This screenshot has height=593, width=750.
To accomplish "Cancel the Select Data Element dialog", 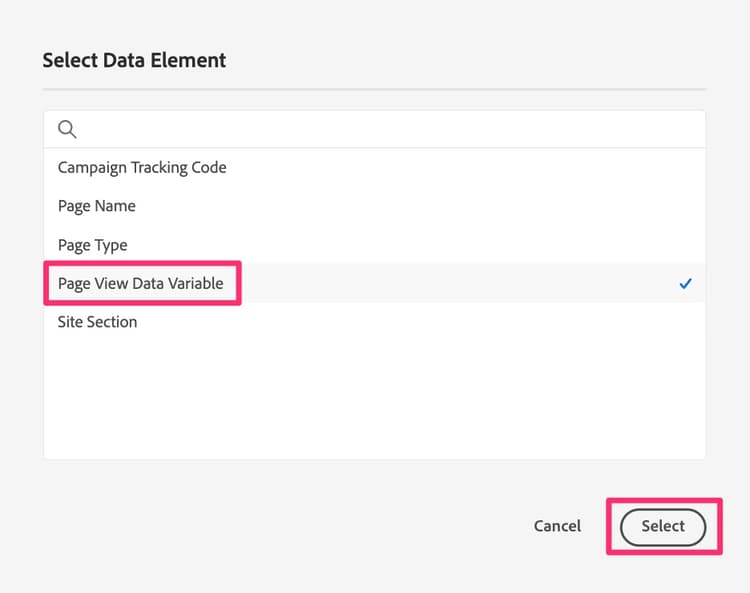I will pos(557,526).
